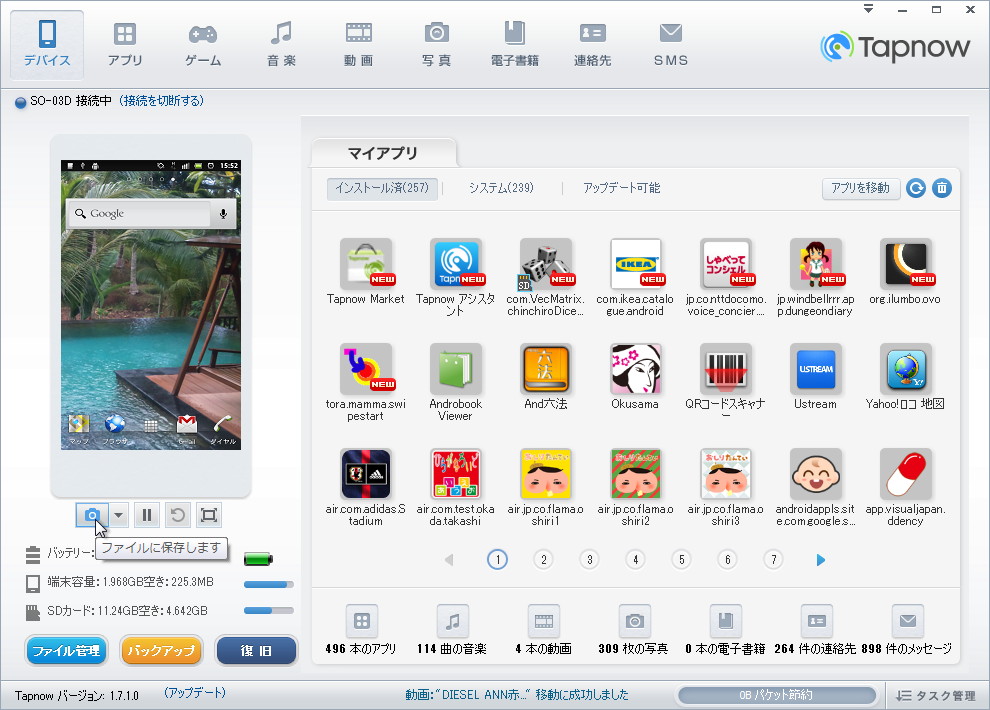
Task: Take a device screenshot with camera button
Action: [x=92, y=515]
